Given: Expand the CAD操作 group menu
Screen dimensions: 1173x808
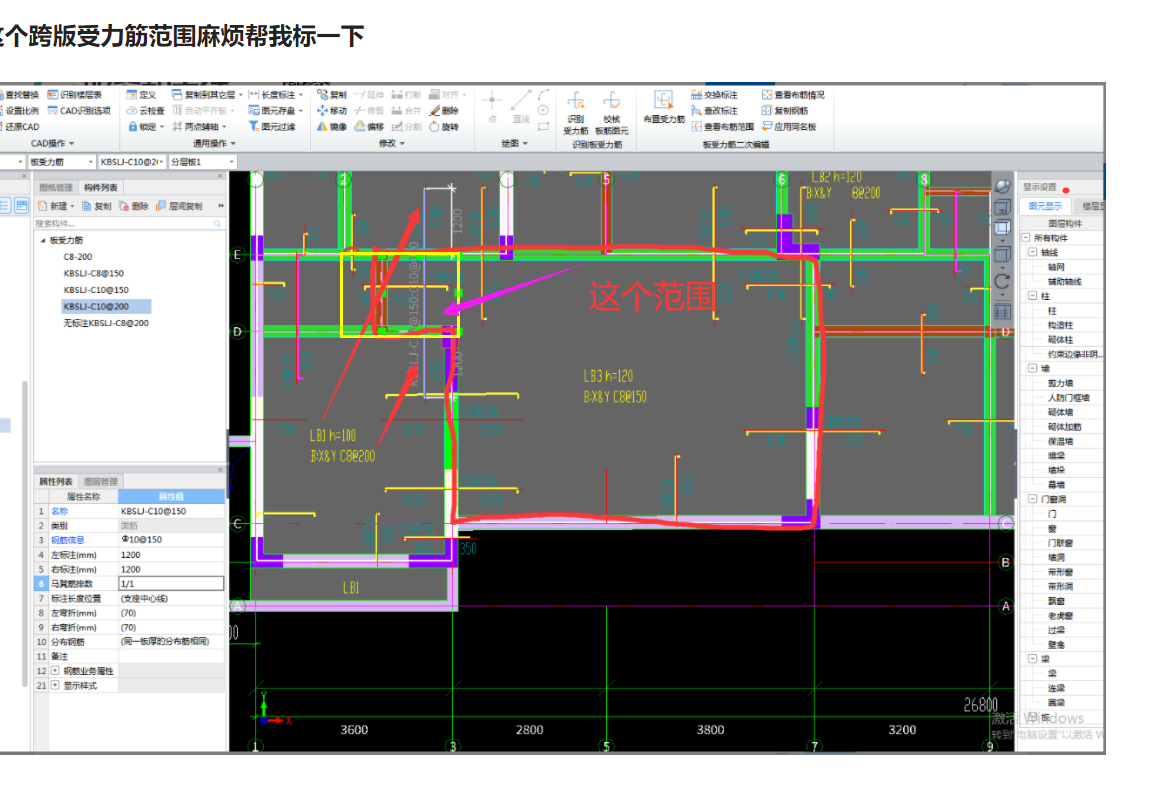Looking at the screenshot, I should (x=52, y=143).
